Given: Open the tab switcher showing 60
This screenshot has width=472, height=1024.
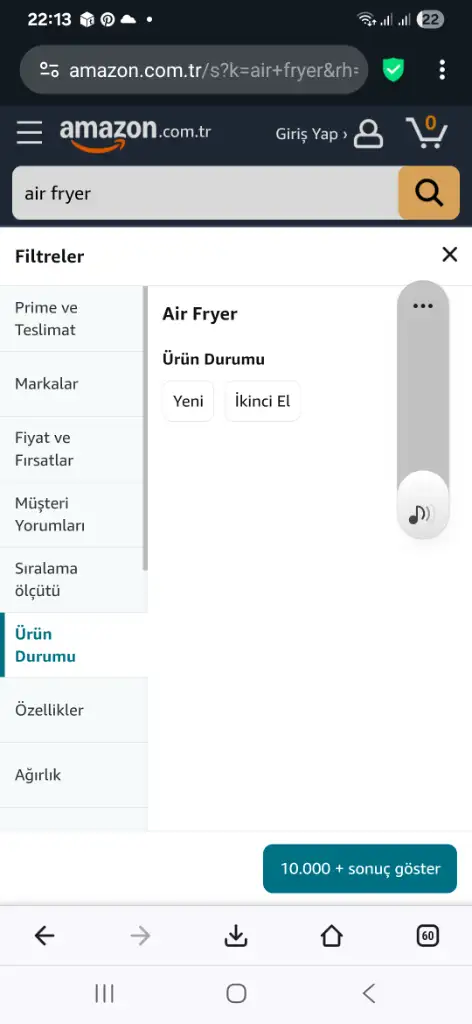Looking at the screenshot, I should pos(428,936).
